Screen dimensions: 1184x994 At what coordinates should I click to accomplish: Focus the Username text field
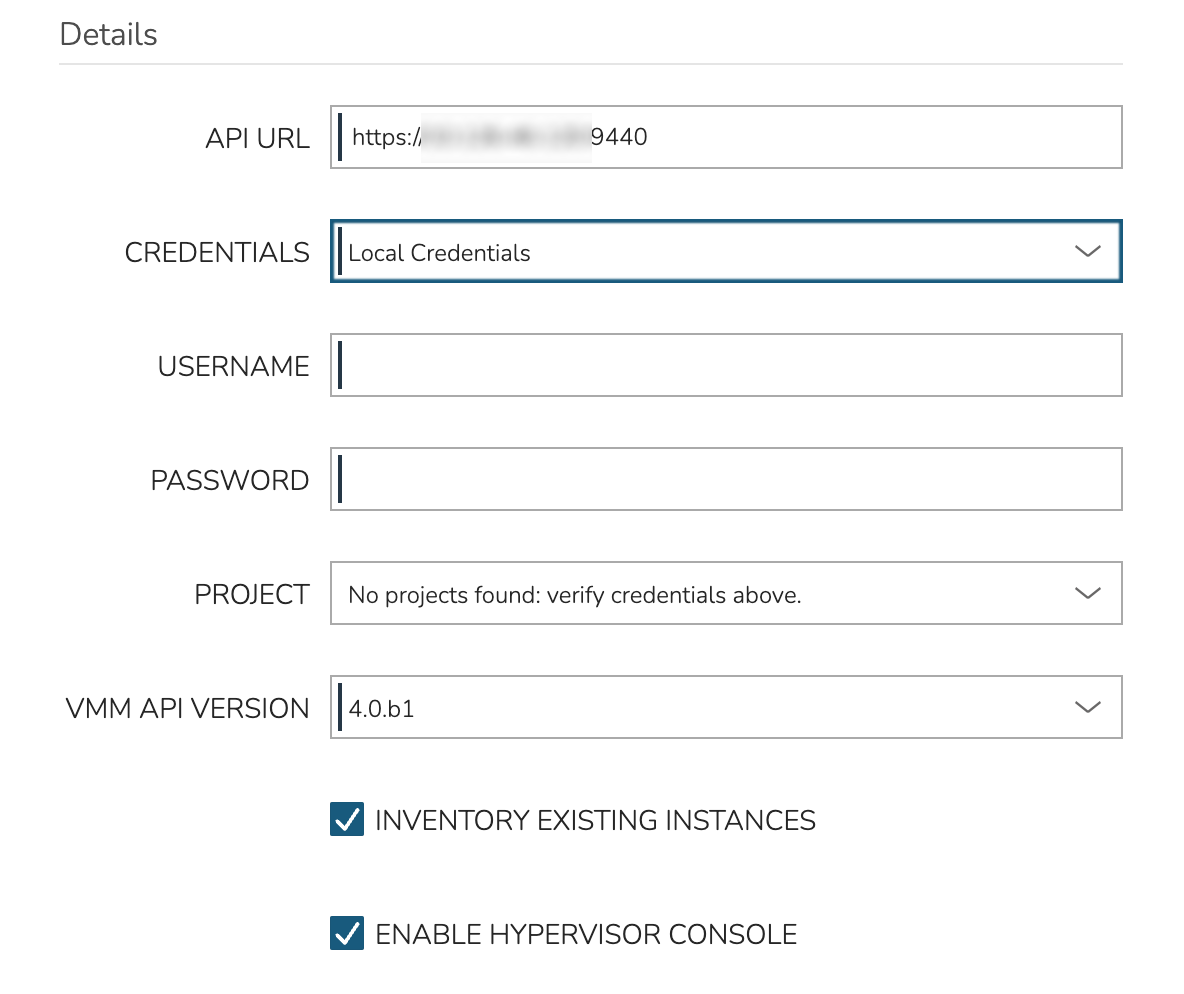click(x=726, y=365)
